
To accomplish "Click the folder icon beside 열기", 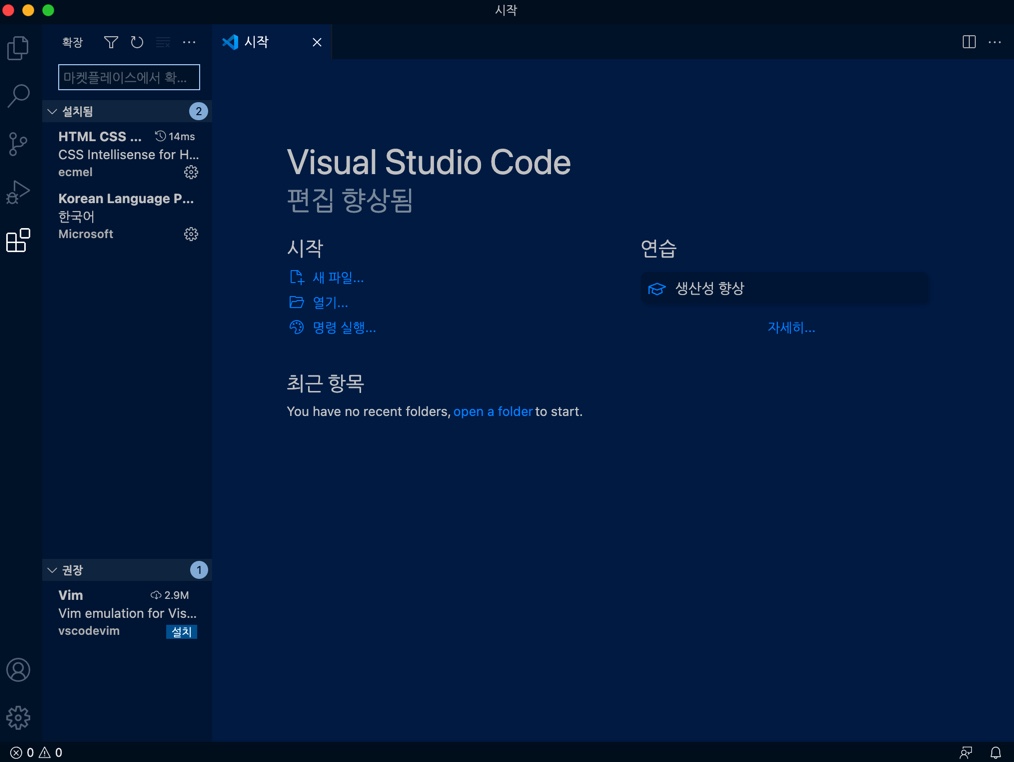I will (x=296, y=302).
